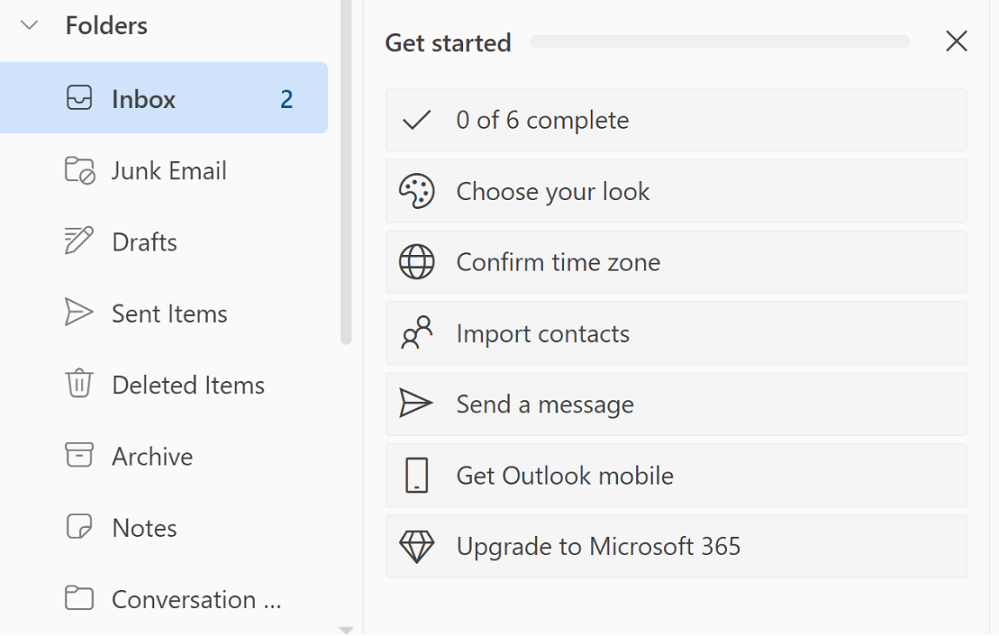Viewport: 999px width, 636px height.
Task: Open Choose your look
Action: 676,191
